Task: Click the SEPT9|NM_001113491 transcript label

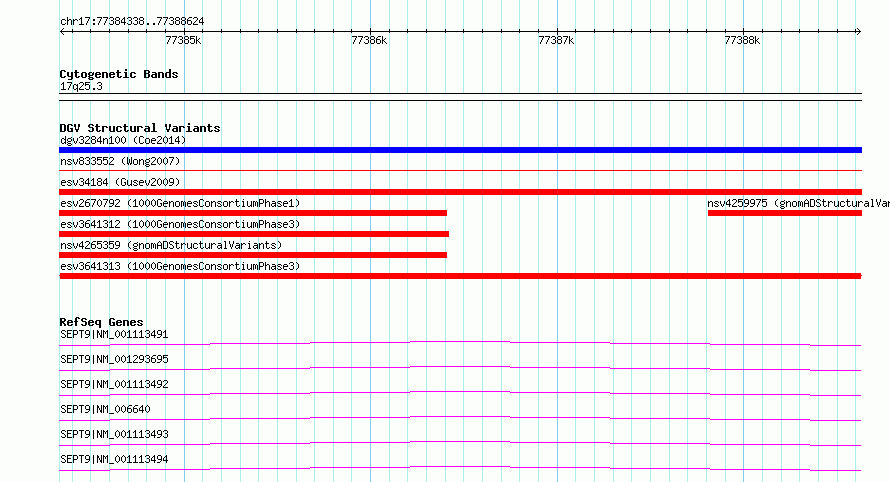Action: (114, 334)
